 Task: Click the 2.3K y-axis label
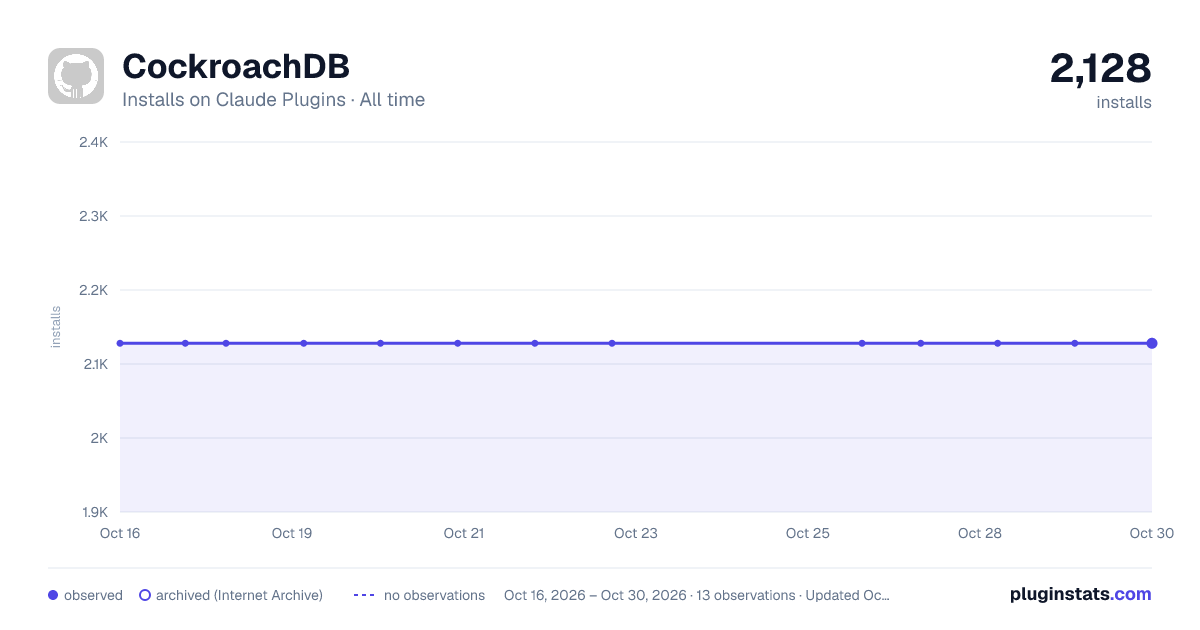click(93, 216)
